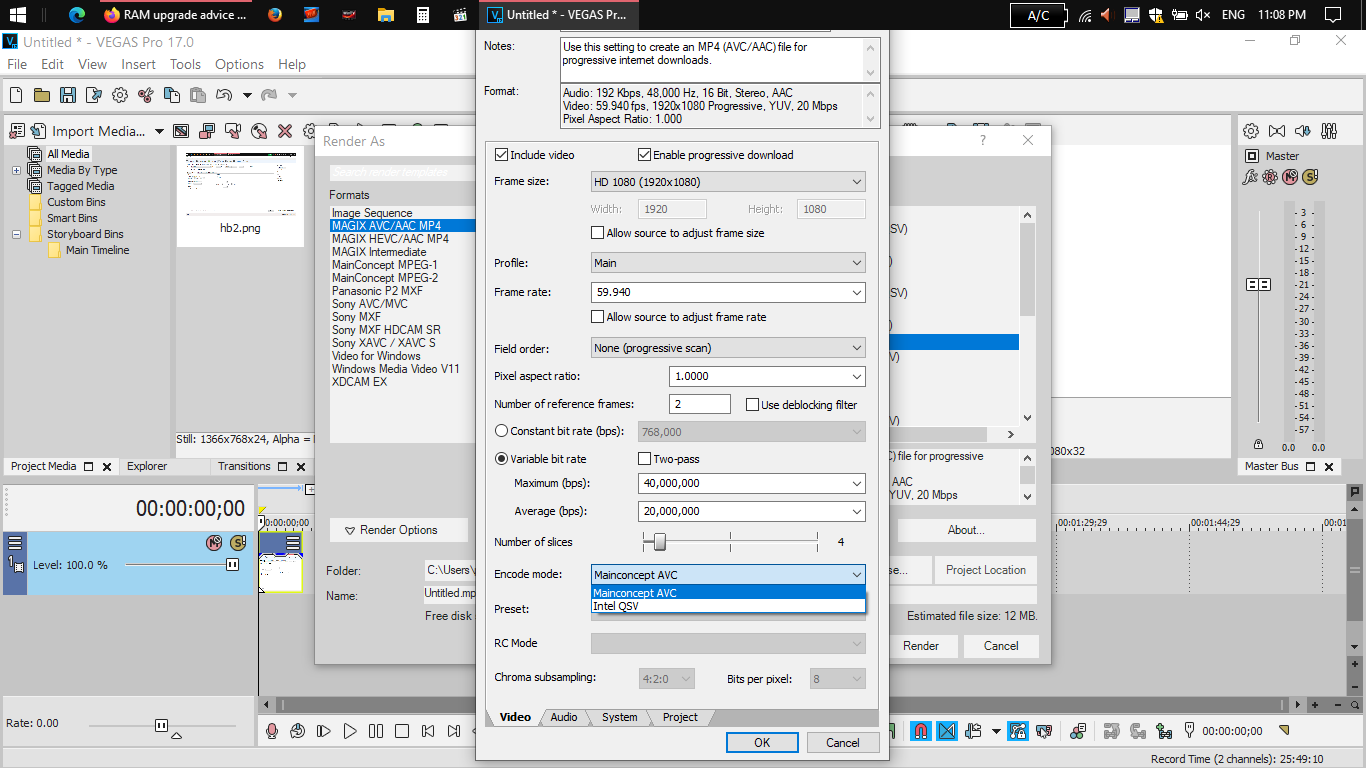Uncheck the Include video checkbox
This screenshot has height=768, width=1366.
pyautogui.click(x=502, y=155)
